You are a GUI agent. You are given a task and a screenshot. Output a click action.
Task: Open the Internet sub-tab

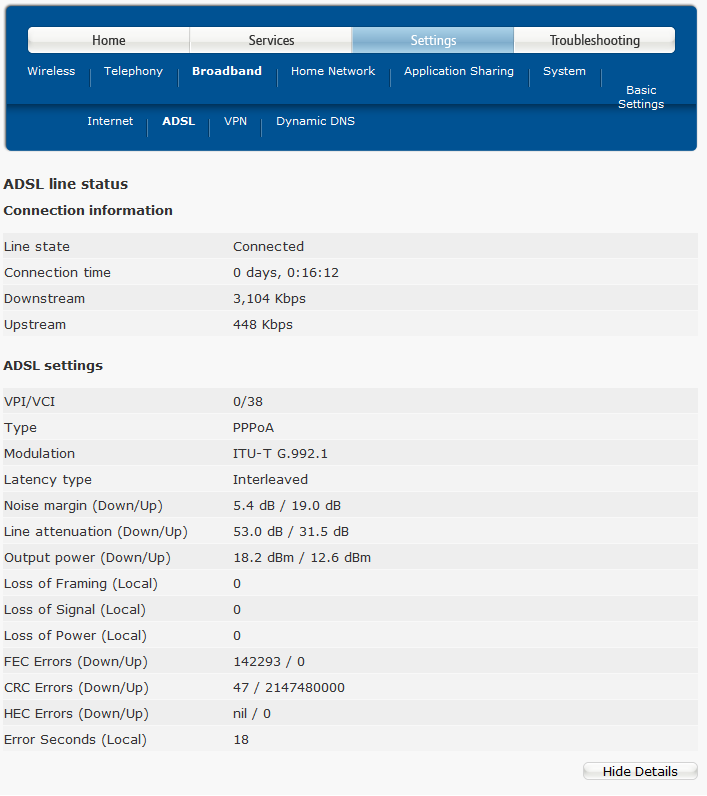(x=110, y=122)
